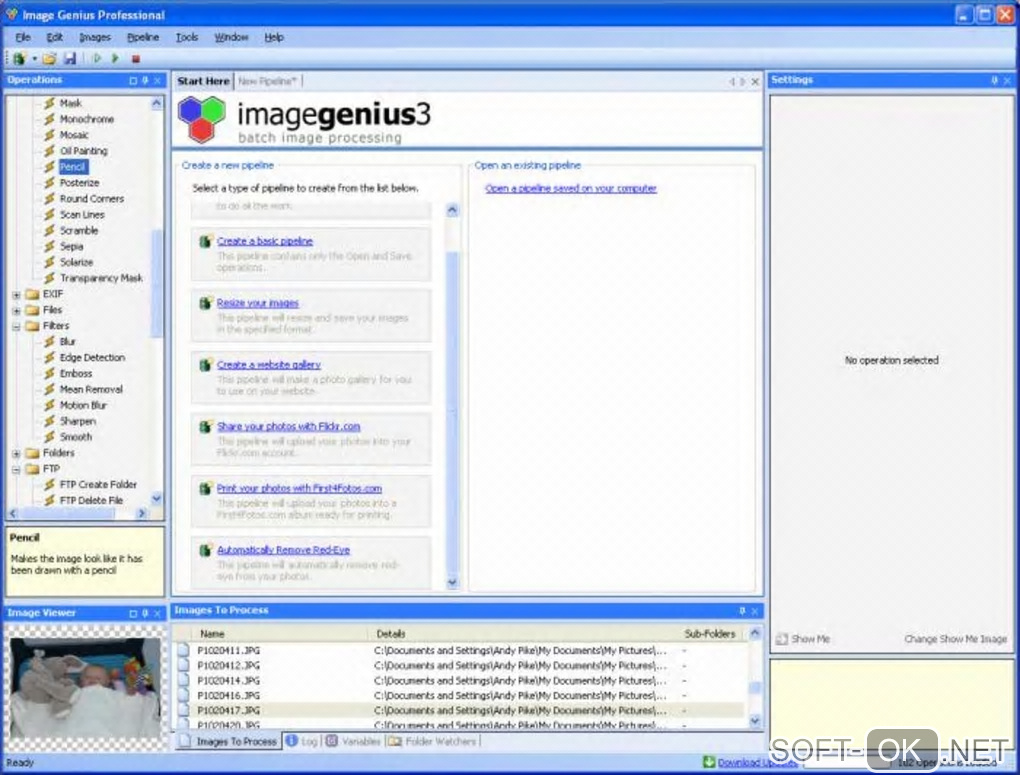This screenshot has width=1020, height=775.
Task: Click the red Stop toolbar icon
Action: [136, 59]
